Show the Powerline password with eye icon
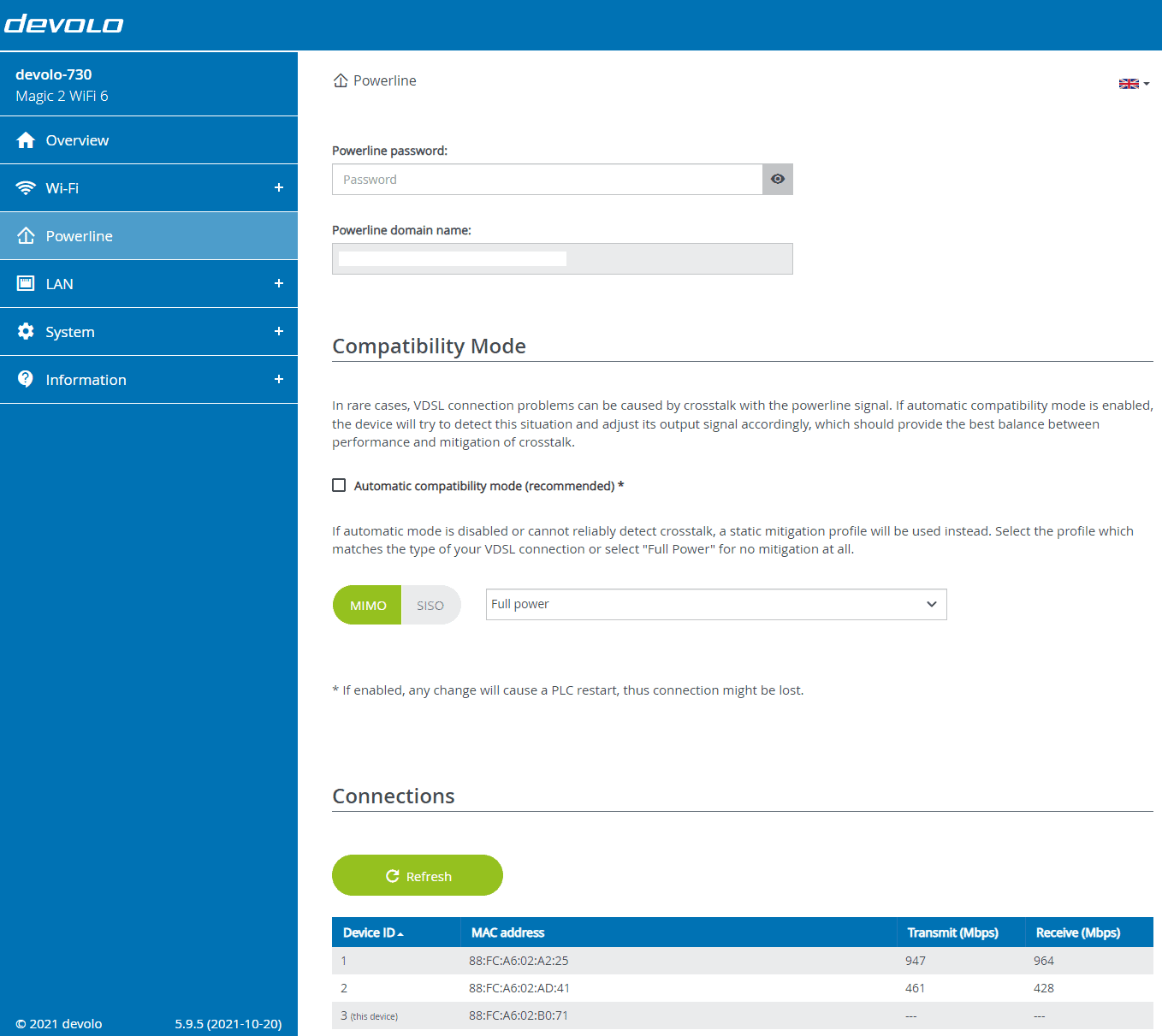 pos(777,180)
